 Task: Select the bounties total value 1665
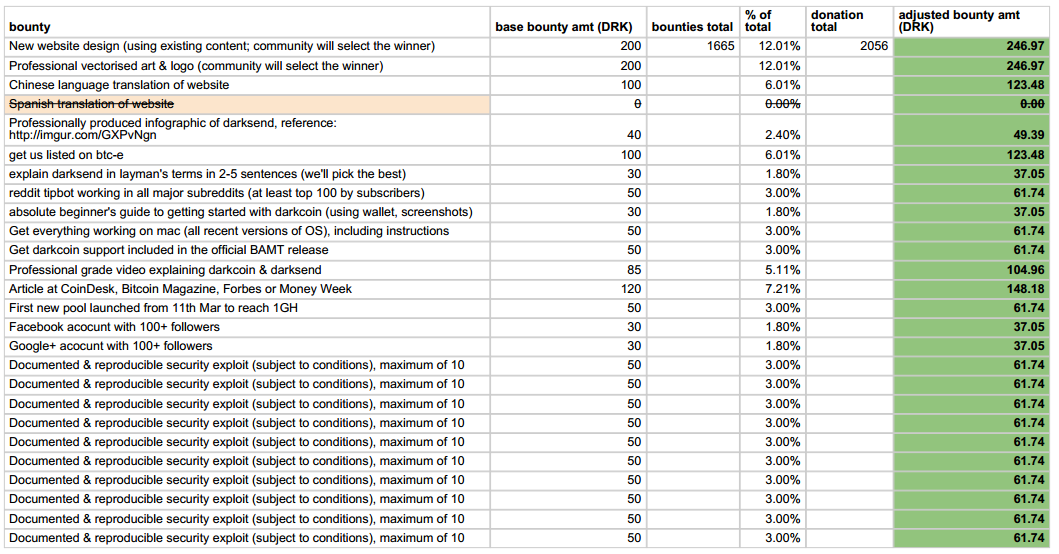click(x=693, y=47)
